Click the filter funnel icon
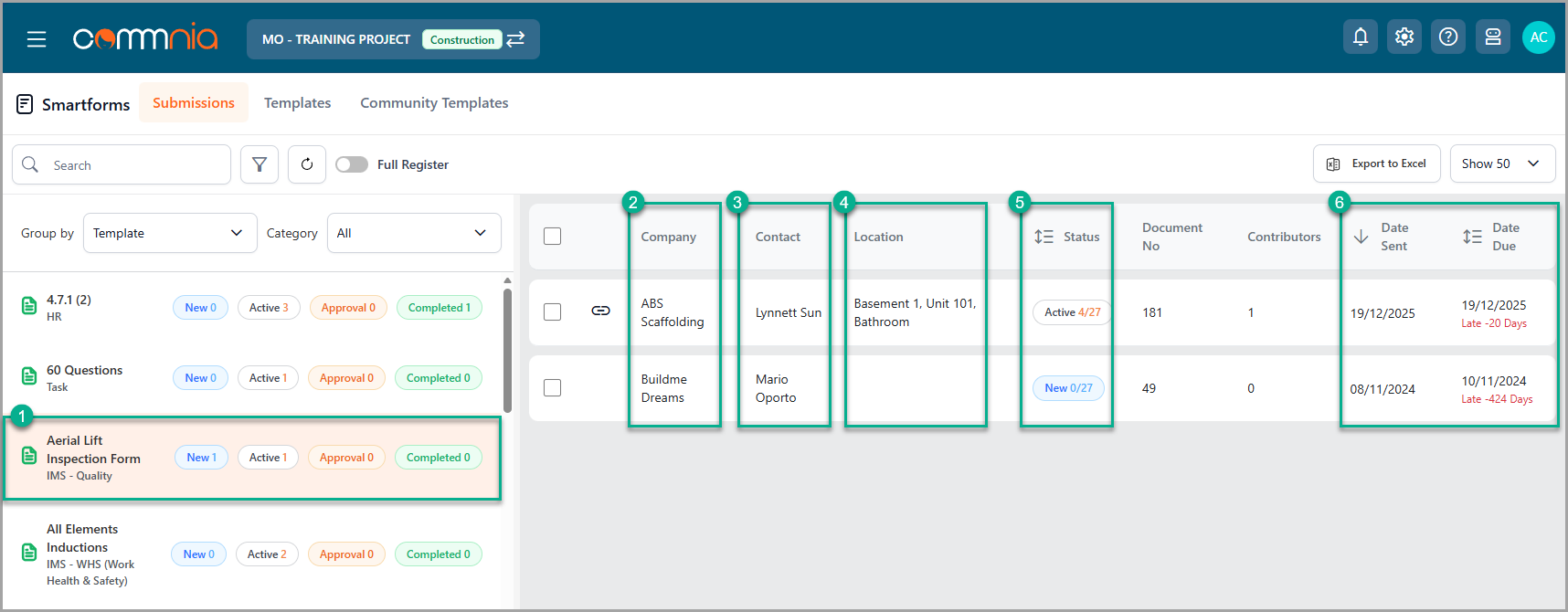This screenshot has height=612, width=1568. (x=260, y=164)
